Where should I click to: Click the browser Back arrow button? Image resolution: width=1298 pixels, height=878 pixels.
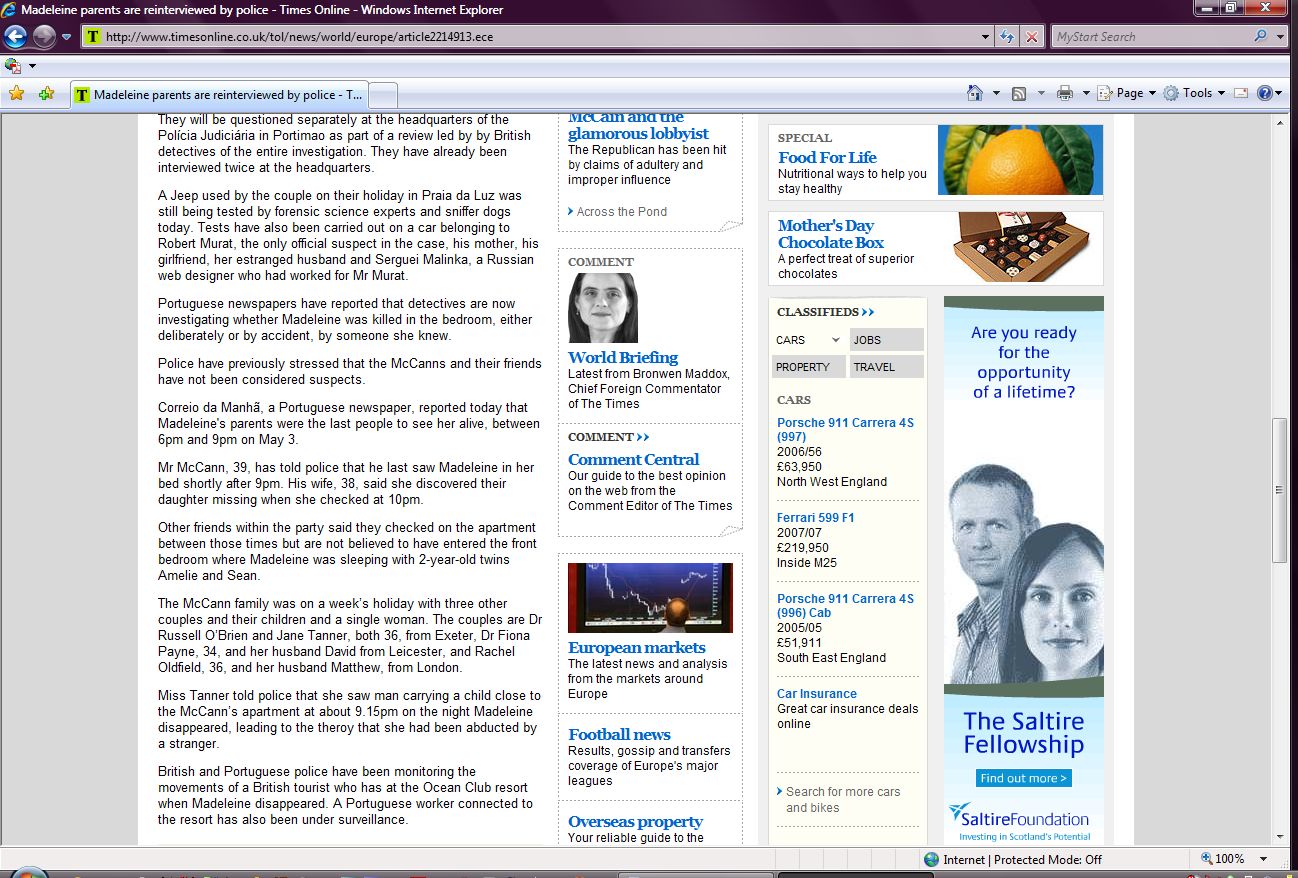tap(16, 37)
